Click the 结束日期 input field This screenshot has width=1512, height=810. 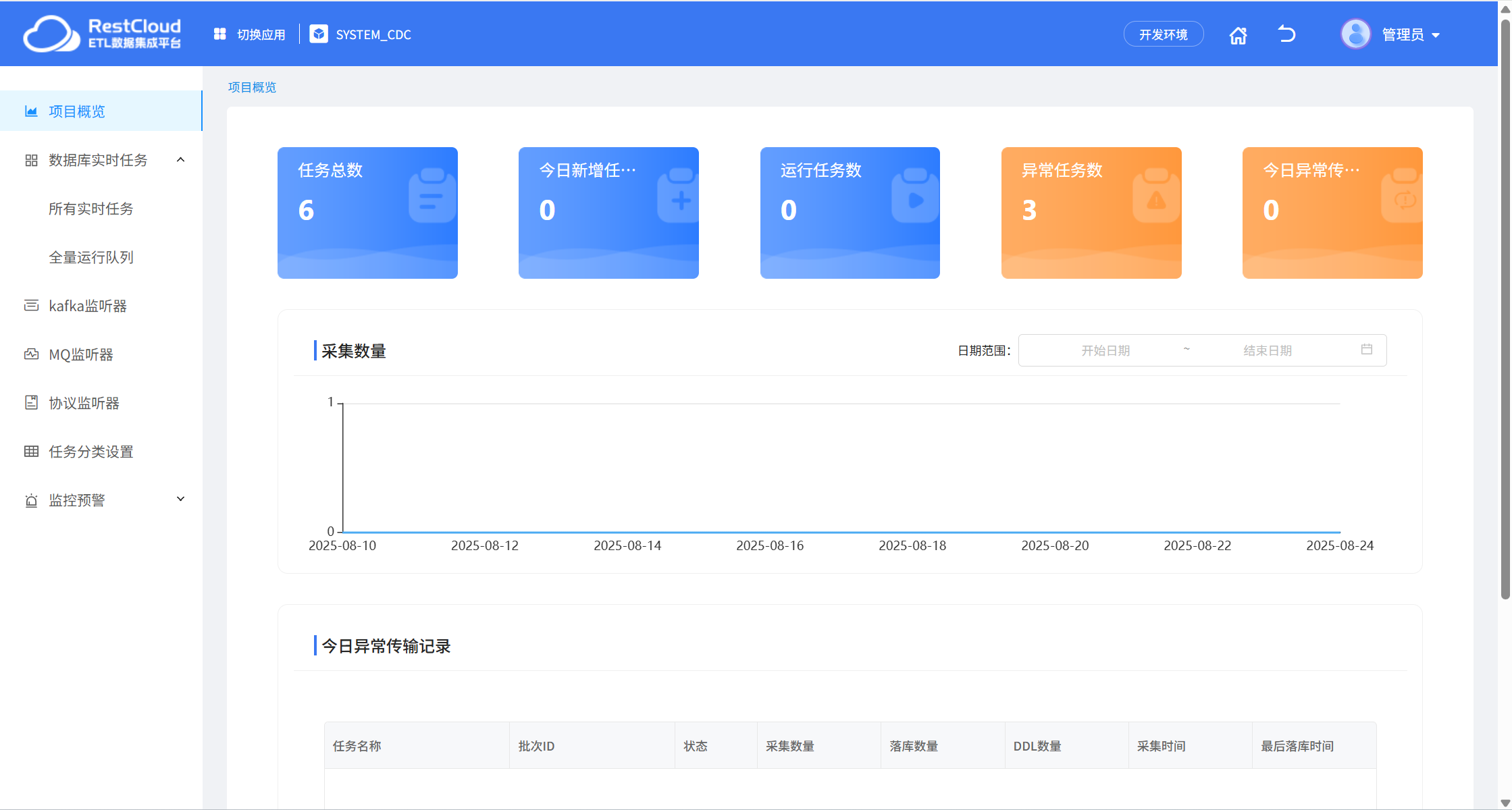pos(1267,350)
